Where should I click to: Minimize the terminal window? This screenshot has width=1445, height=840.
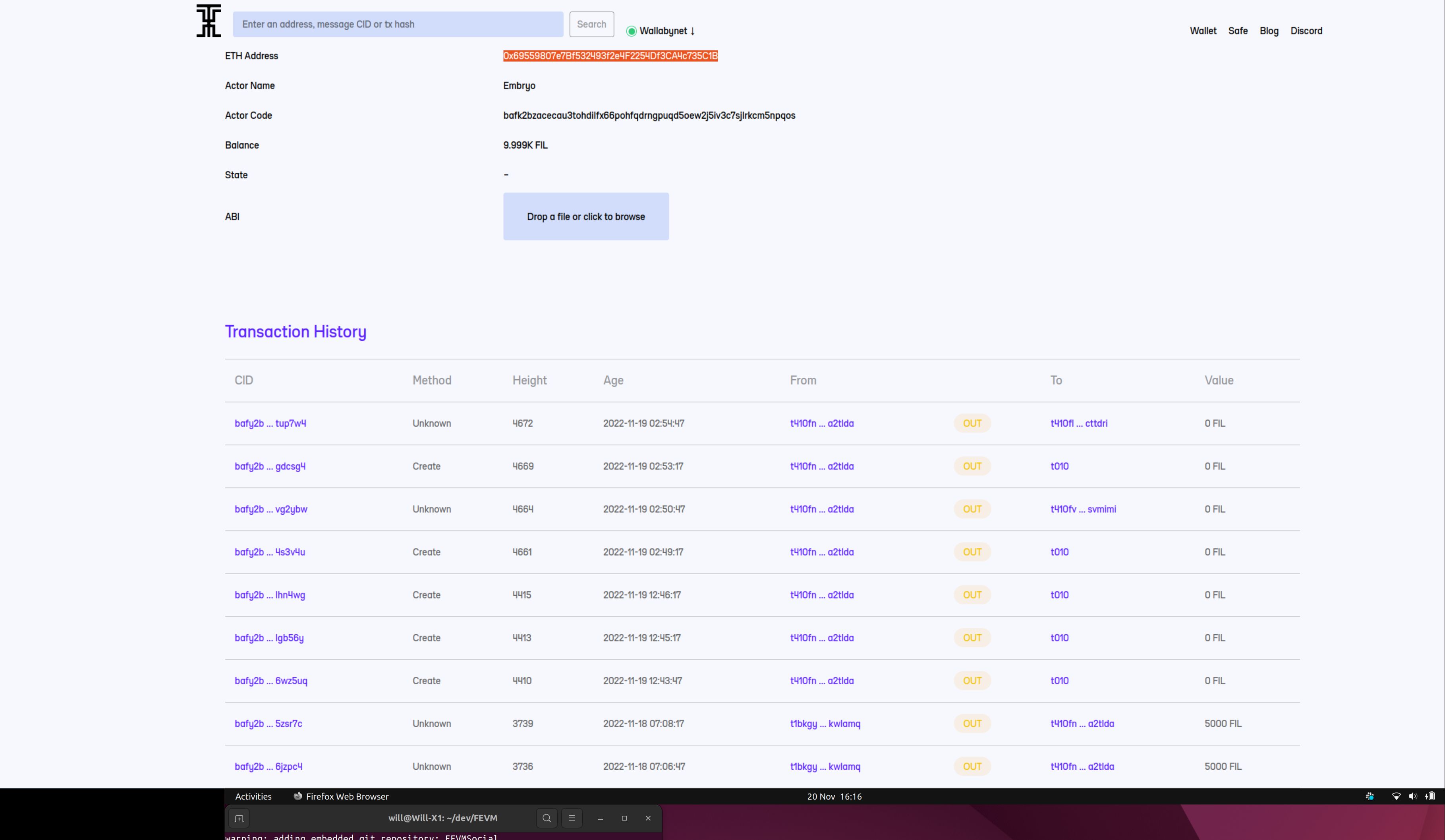click(601, 818)
